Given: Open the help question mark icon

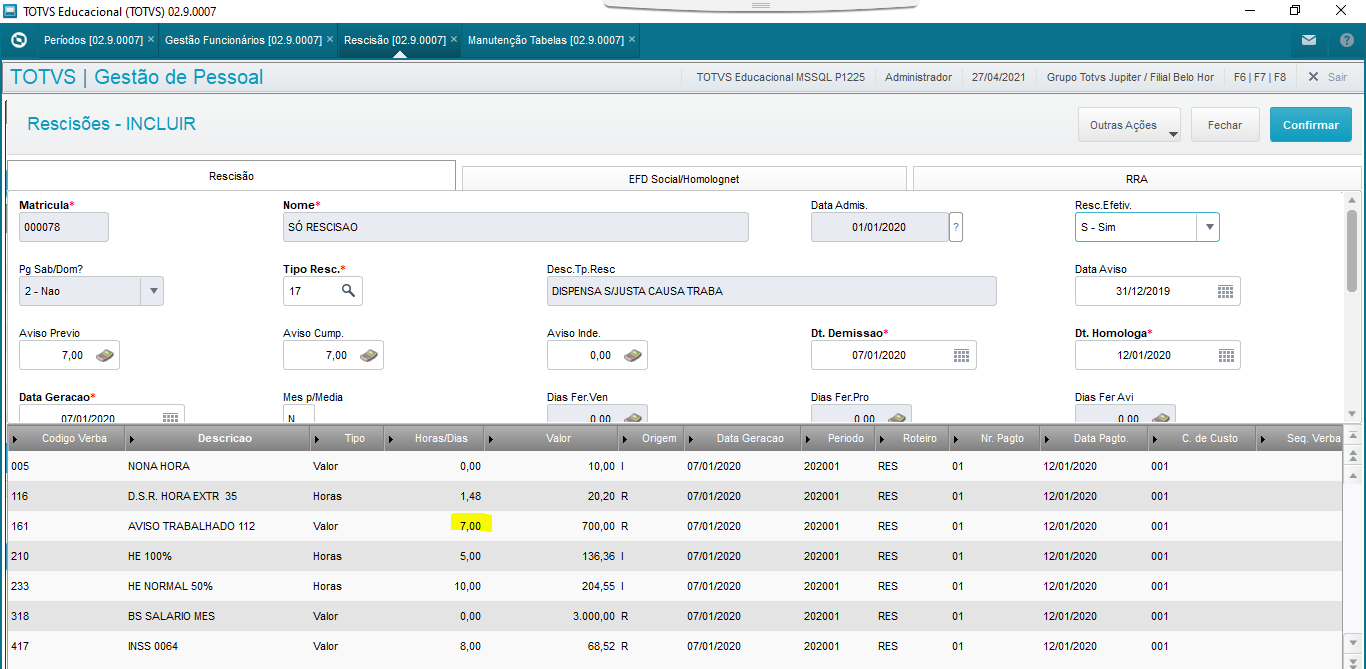Looking at the screenshot, I should [1346, 40].
